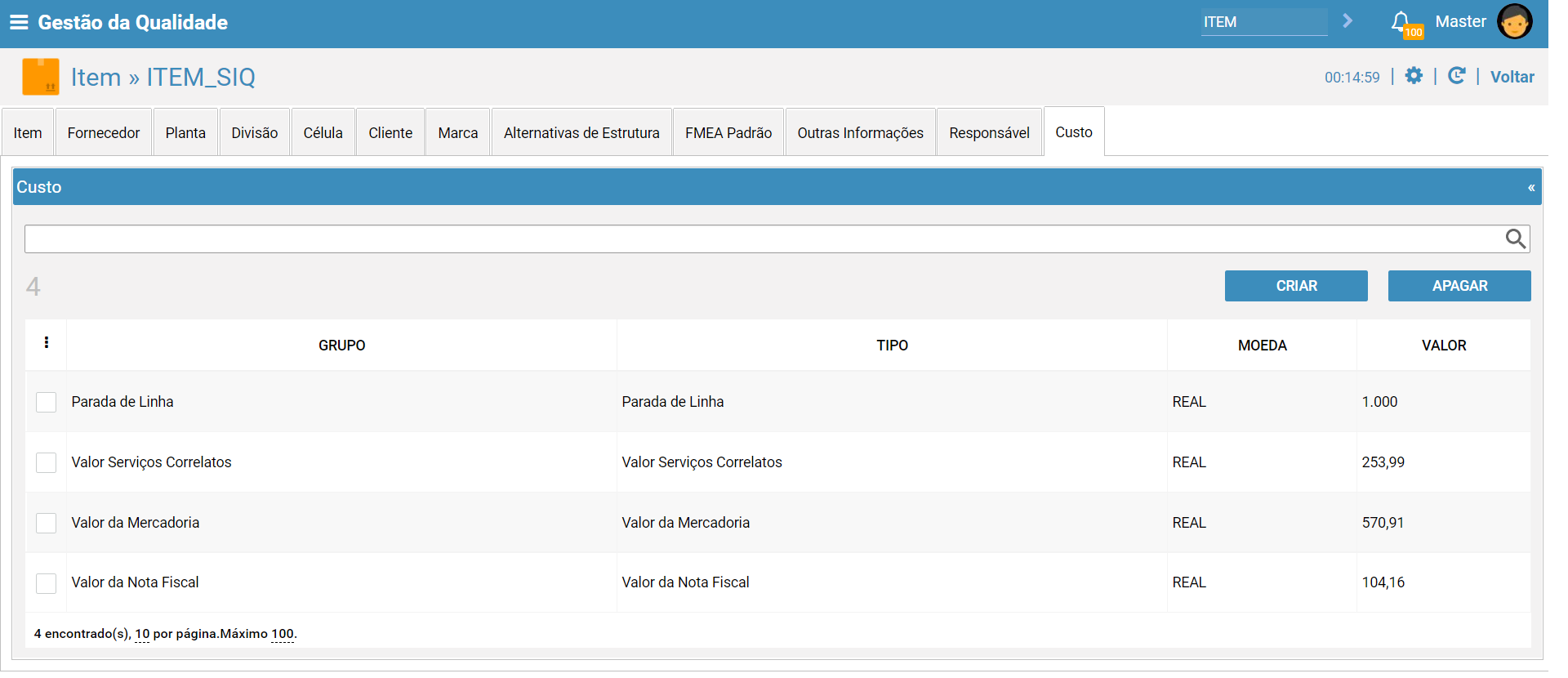Check the Valor da Nota Fiscal row
This screenshot has width=1568, height=678.
point(47,583)
